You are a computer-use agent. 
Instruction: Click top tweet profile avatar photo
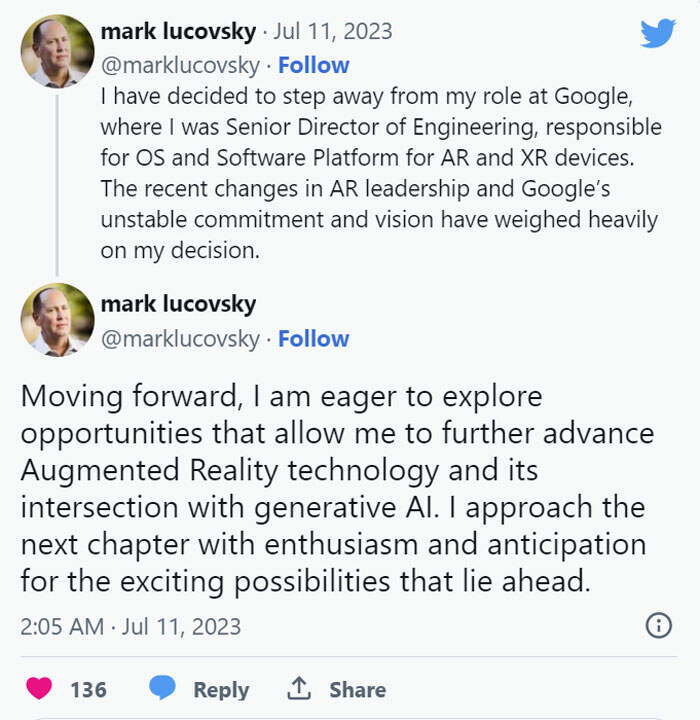(57, 52)
